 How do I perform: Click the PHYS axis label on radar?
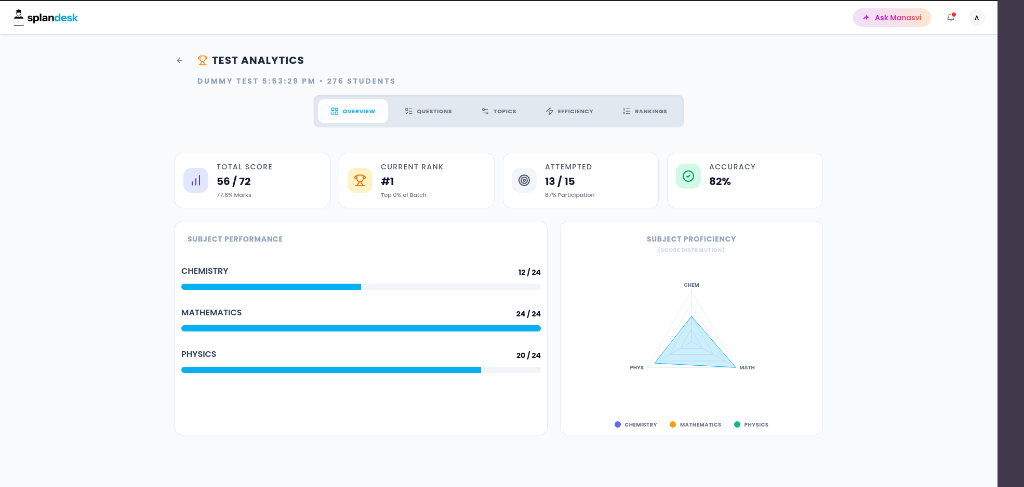click(637, 368)
